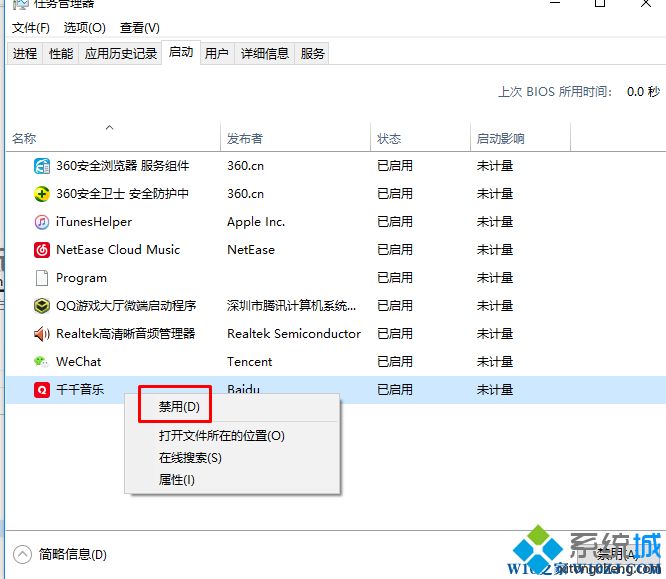Image resolution: width=666 pixels, height=579 pixels.
Task: Select the QQ游戏大厅微端启动程序 entry name
Action: 126,305
